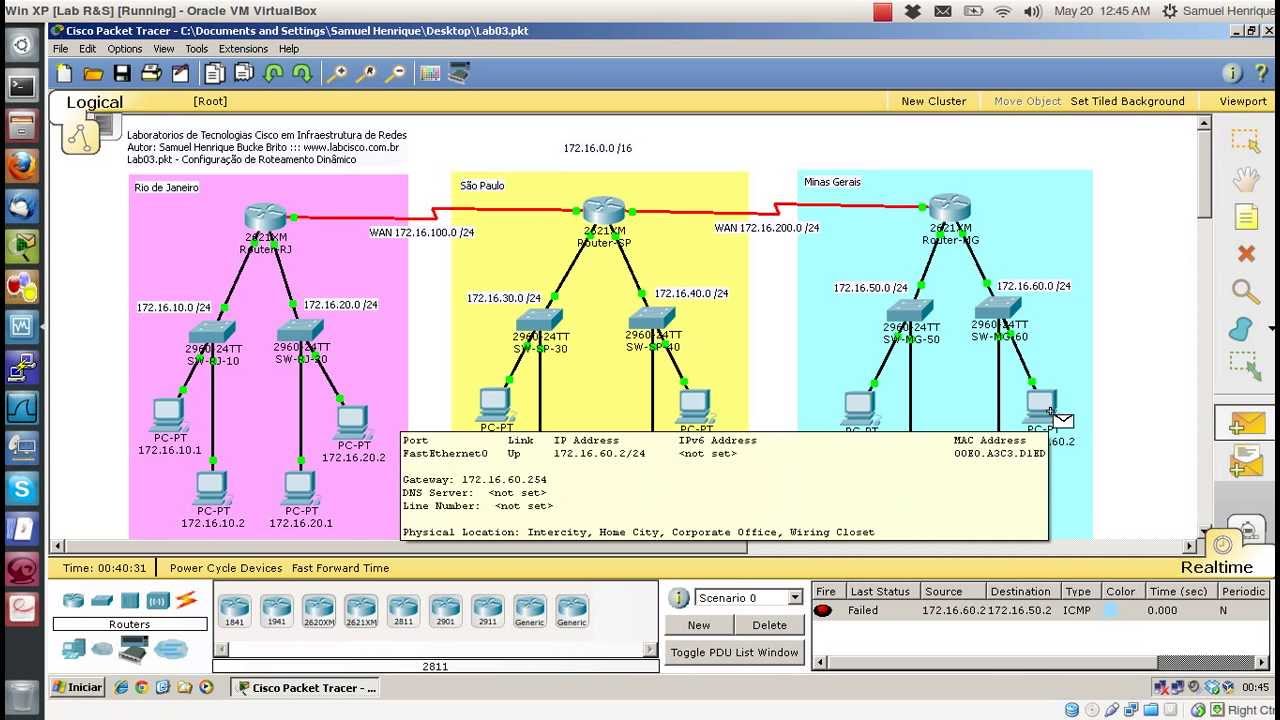Click the Copy toolbar icon
The image size is (1280, 720).
[x=215, y=73]
